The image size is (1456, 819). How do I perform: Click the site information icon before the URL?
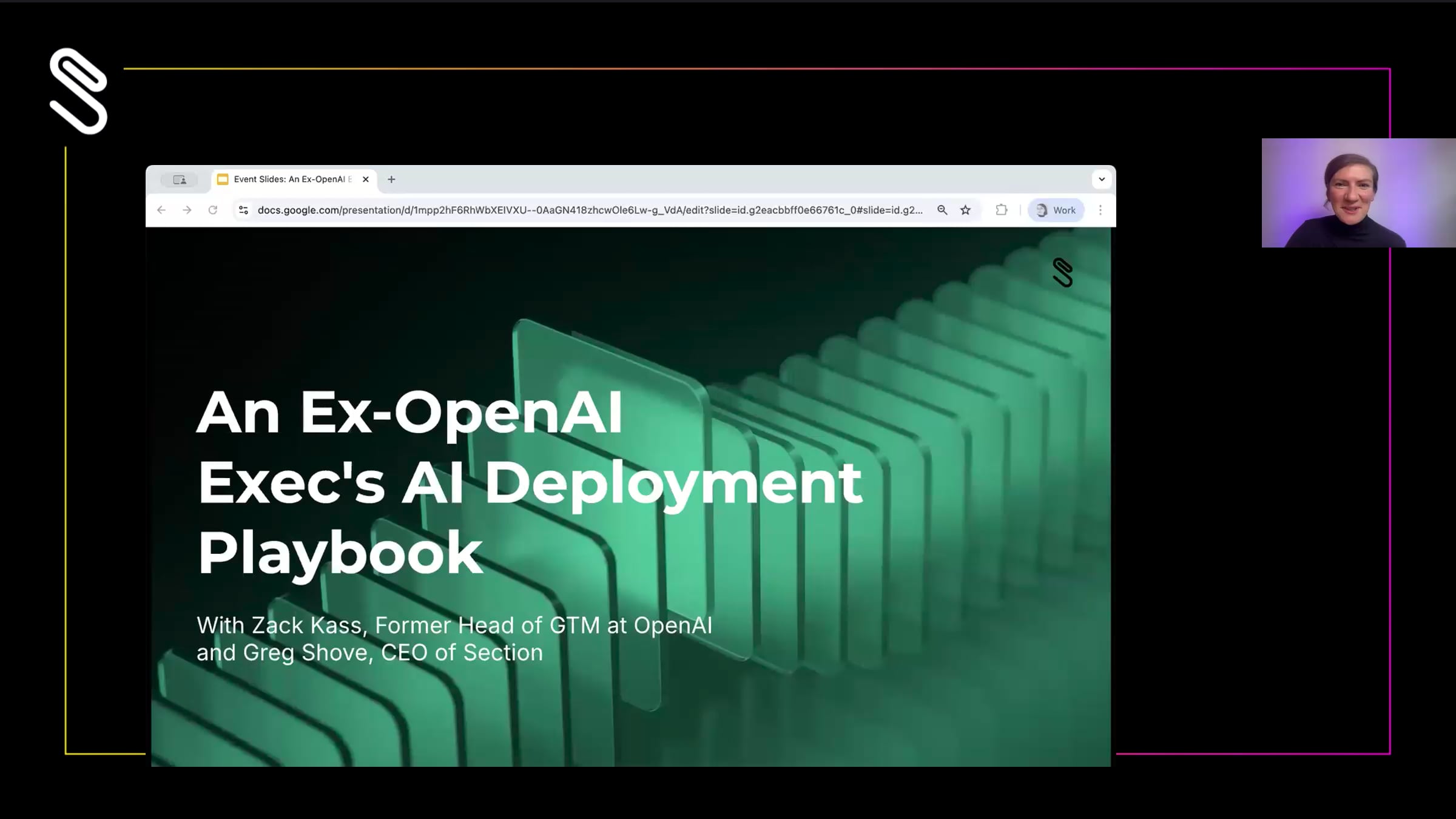pyautogui.click(x=243, y=210)
